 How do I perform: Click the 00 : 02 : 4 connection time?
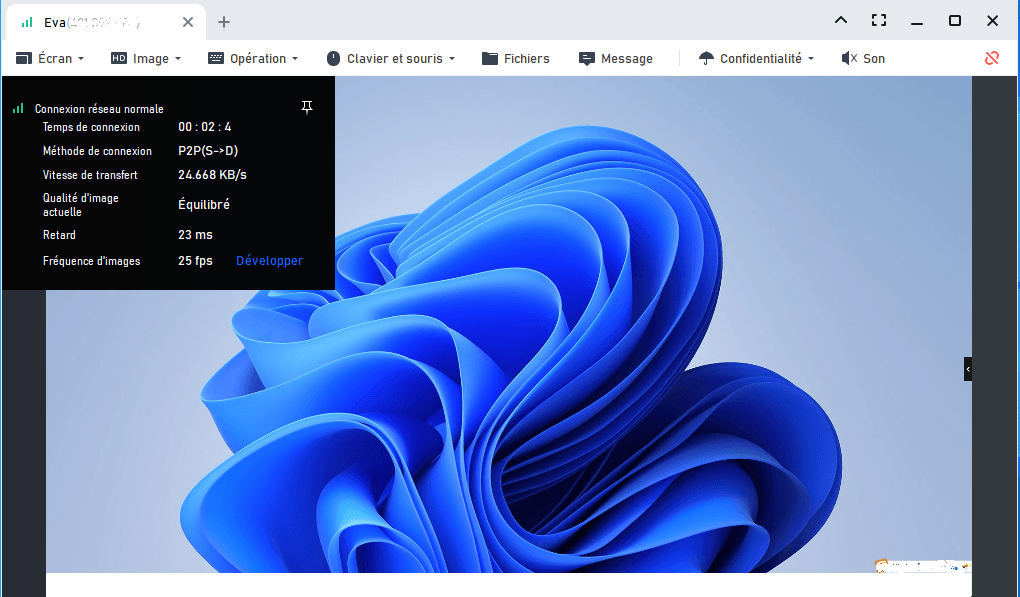point(204,127)
